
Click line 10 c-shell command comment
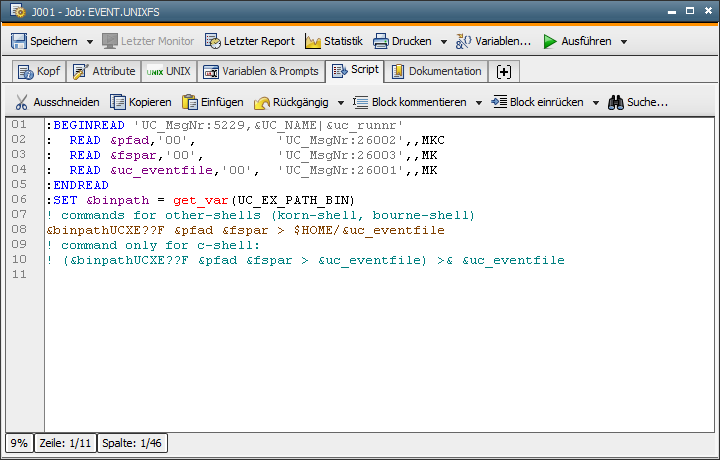coord(305,261)
